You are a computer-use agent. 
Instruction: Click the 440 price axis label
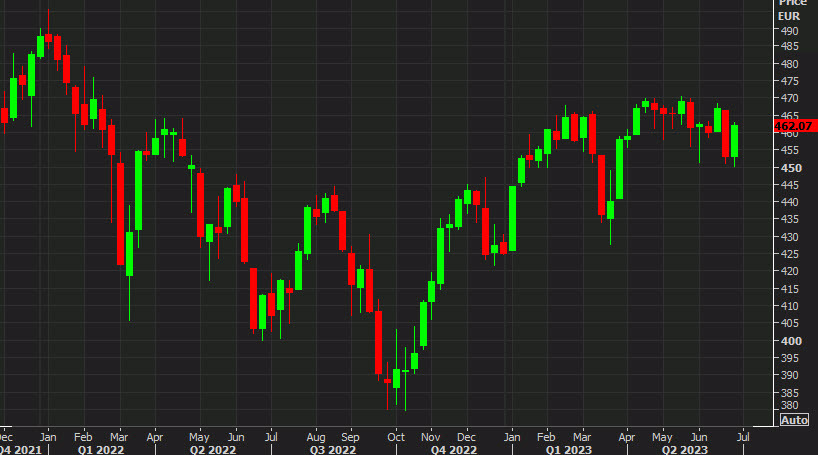click(789, 202)
